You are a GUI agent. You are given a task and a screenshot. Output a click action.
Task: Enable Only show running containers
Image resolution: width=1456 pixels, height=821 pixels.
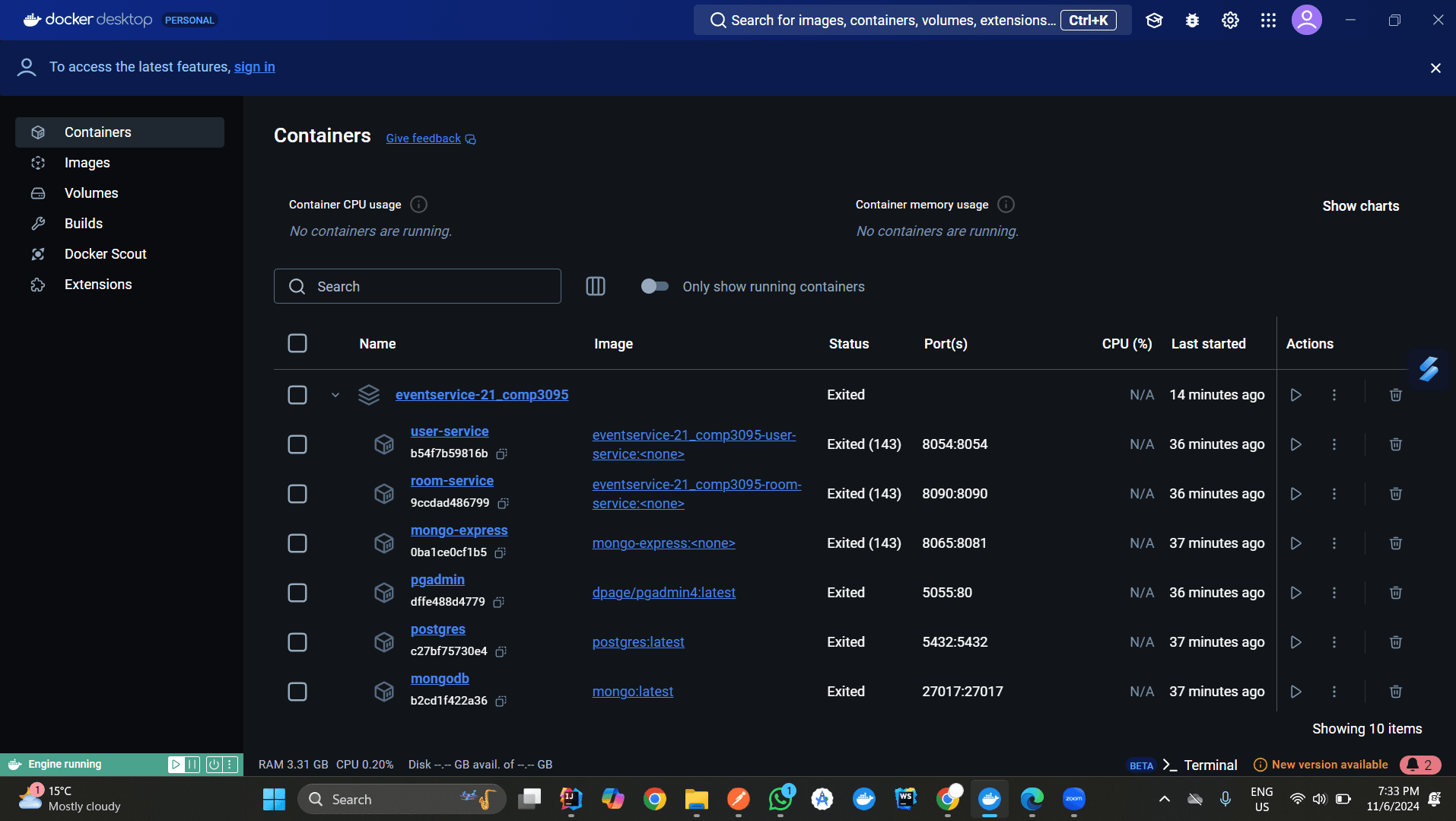pyautogui.click(x=654, y=286)
